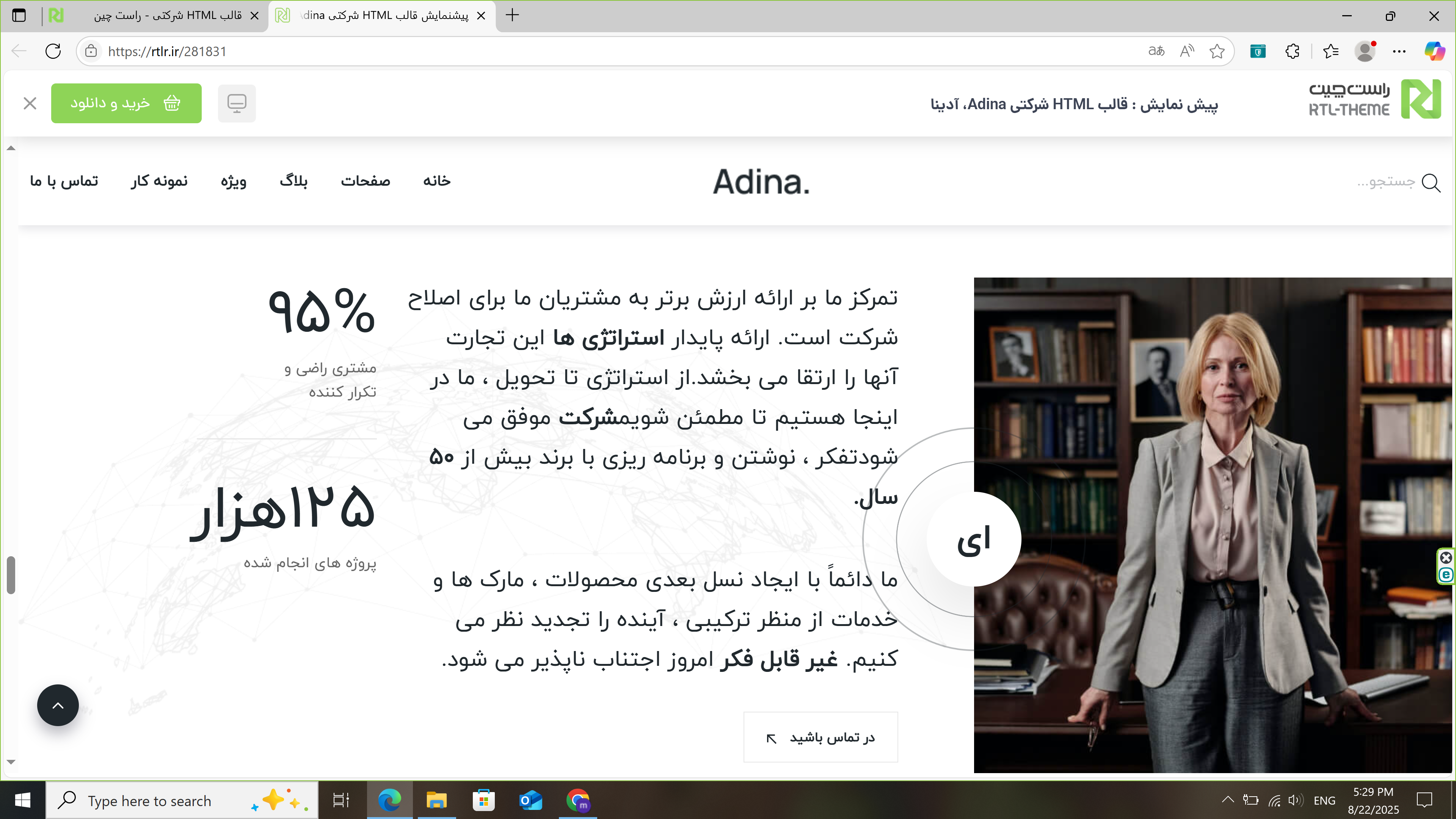Click the search magnifier icon on Adina site

click(1431, 182)
